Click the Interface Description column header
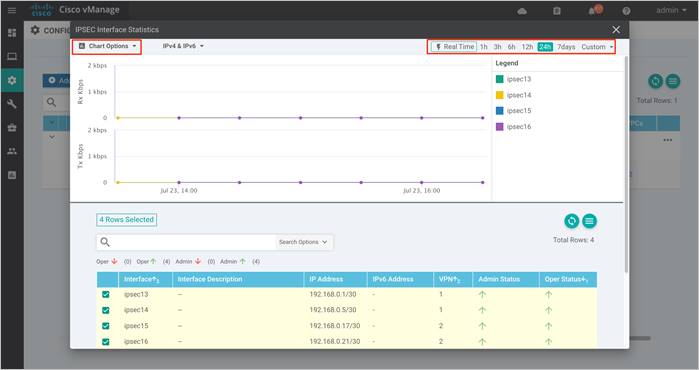Viewport: 699px width, 370px height. 238,280
